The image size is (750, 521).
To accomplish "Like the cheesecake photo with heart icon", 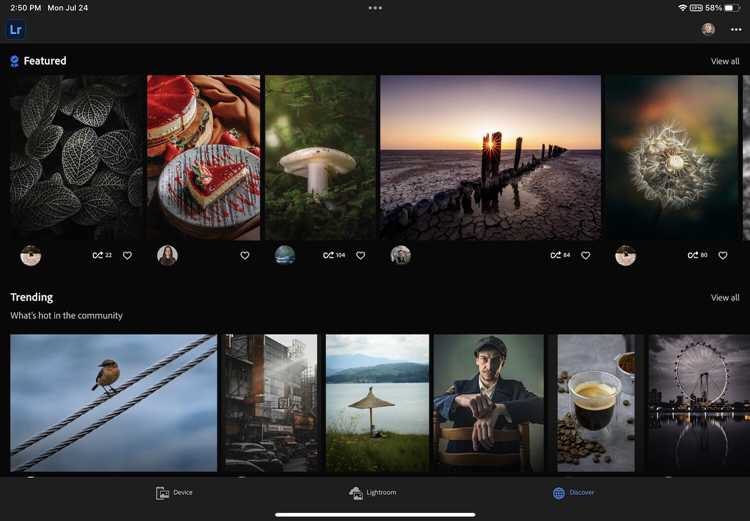I will point(244,255).
